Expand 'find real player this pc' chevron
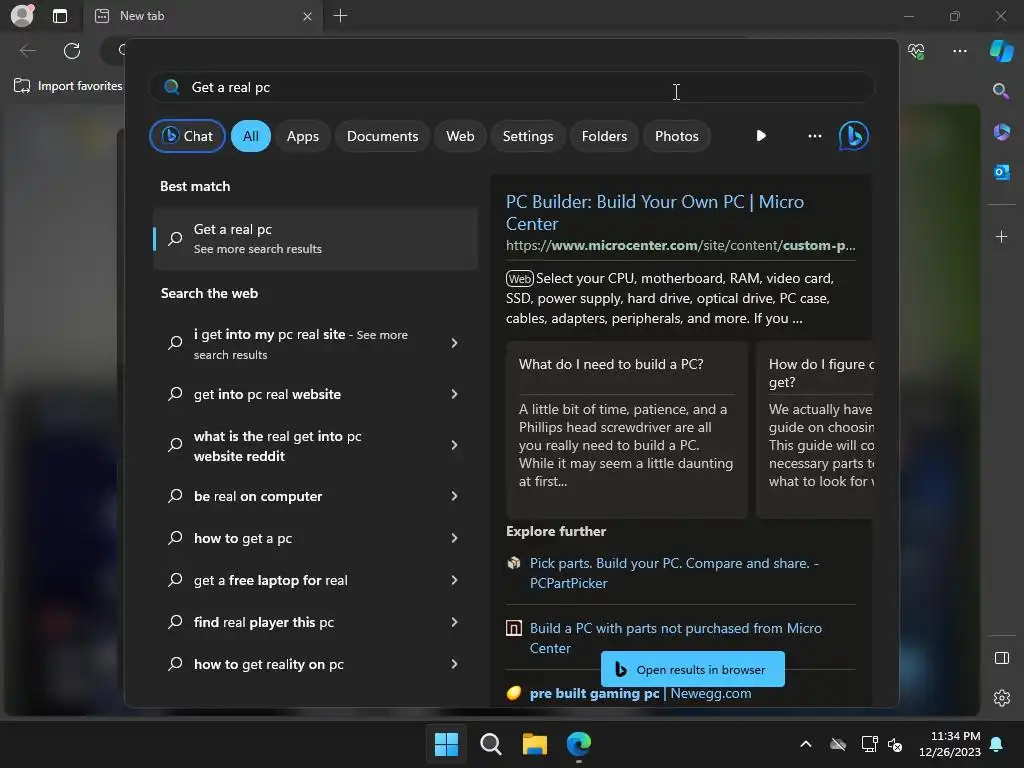Viewport: 1024px width, 768px height. point(455,622)
